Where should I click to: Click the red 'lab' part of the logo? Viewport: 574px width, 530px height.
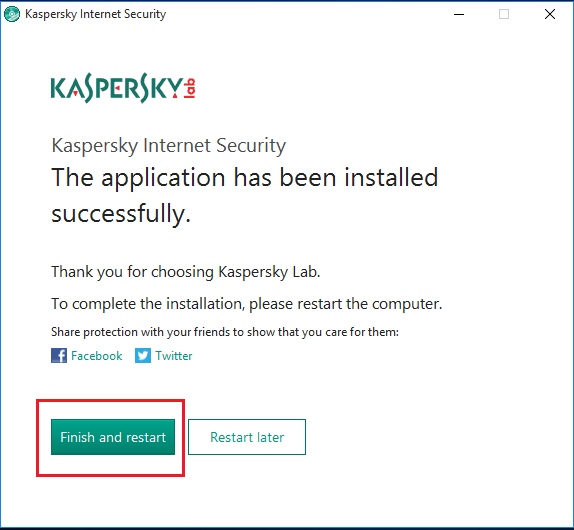coord(190,88)
